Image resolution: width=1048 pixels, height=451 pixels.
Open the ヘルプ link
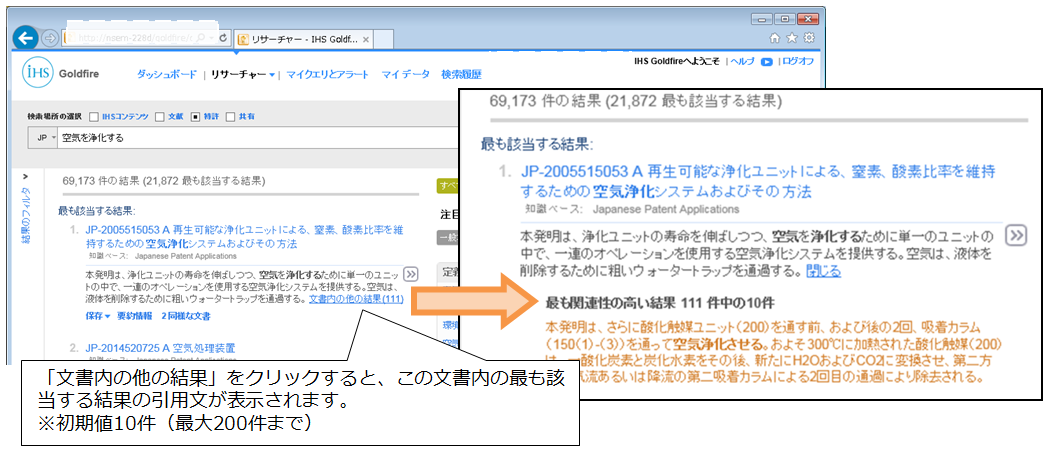(742, 61)
